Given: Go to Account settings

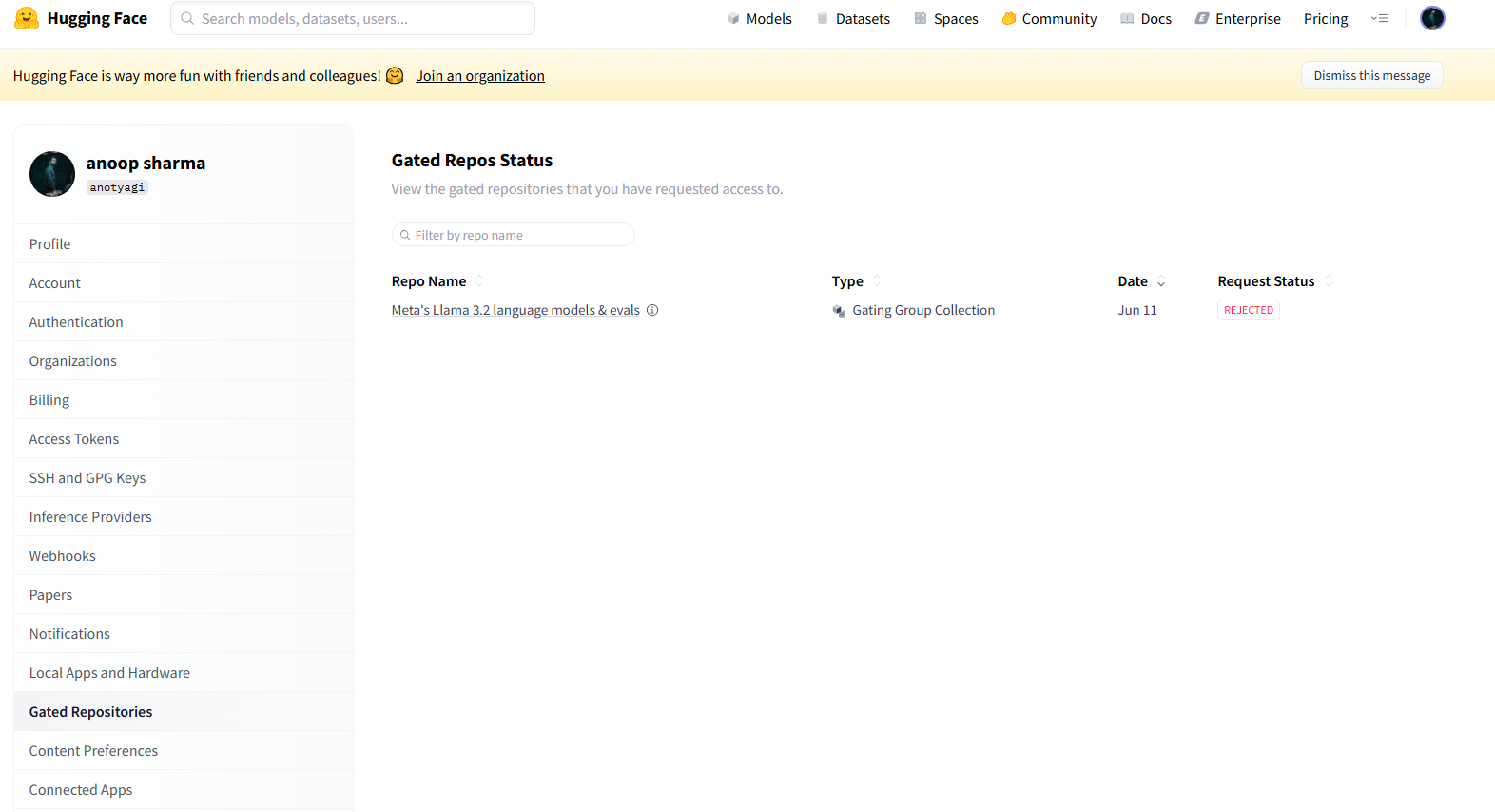Looking at the screenshot, I should click(184, 283).
